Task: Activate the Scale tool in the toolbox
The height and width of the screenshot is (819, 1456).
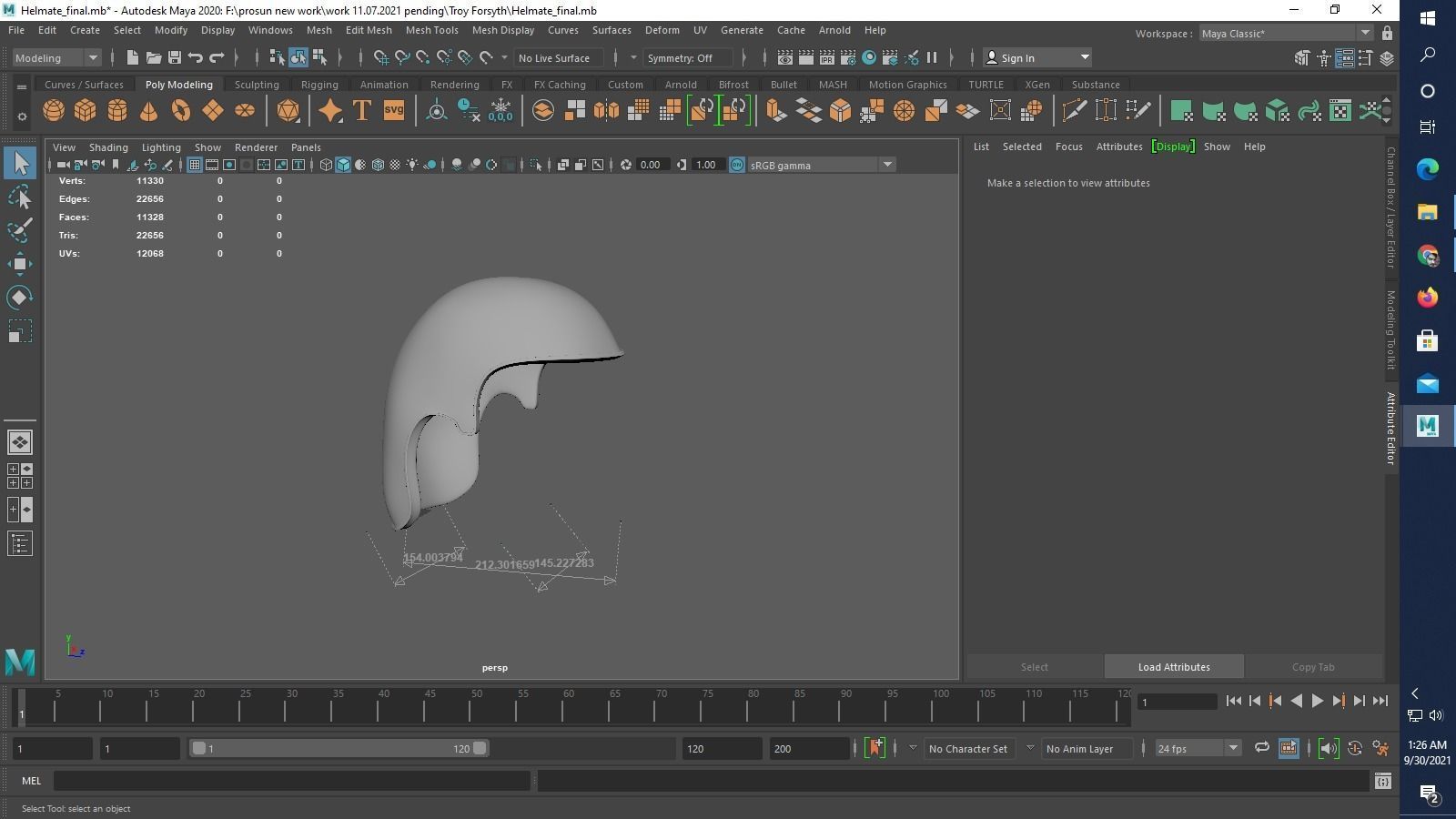Action: pyautogui.click(x=20, y=331)
